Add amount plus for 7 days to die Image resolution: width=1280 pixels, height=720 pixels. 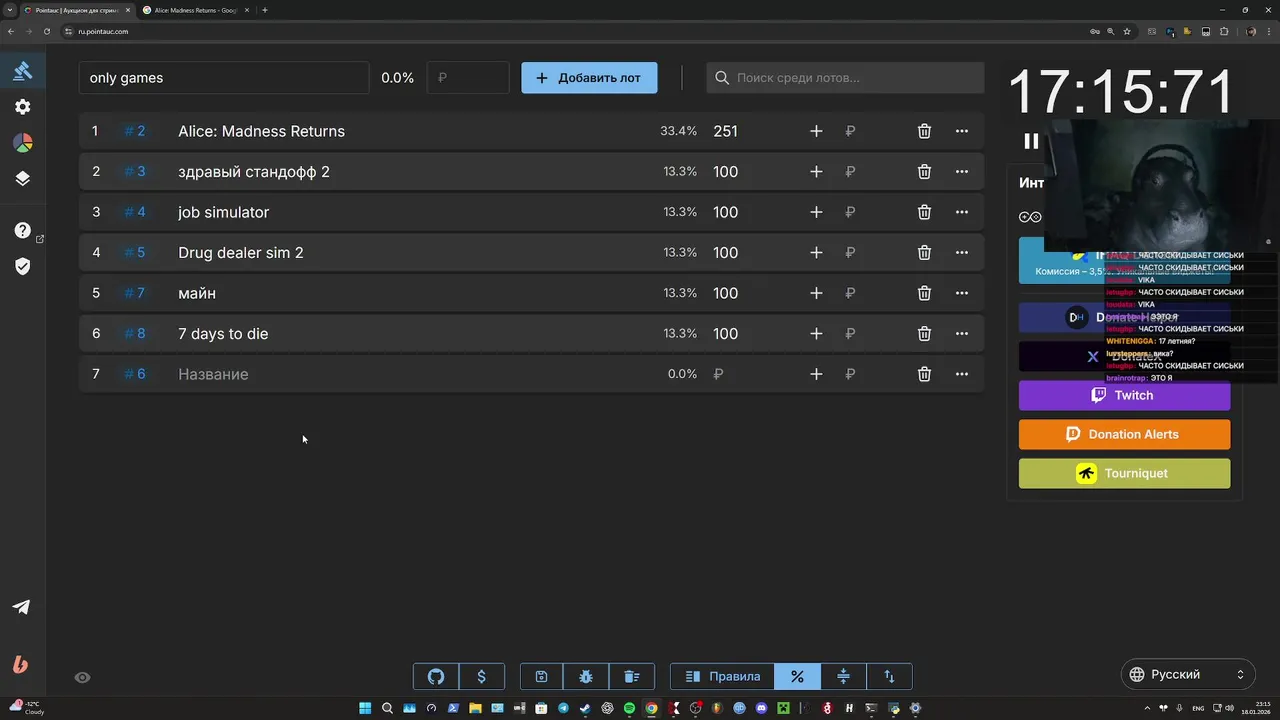click(816, 334)
